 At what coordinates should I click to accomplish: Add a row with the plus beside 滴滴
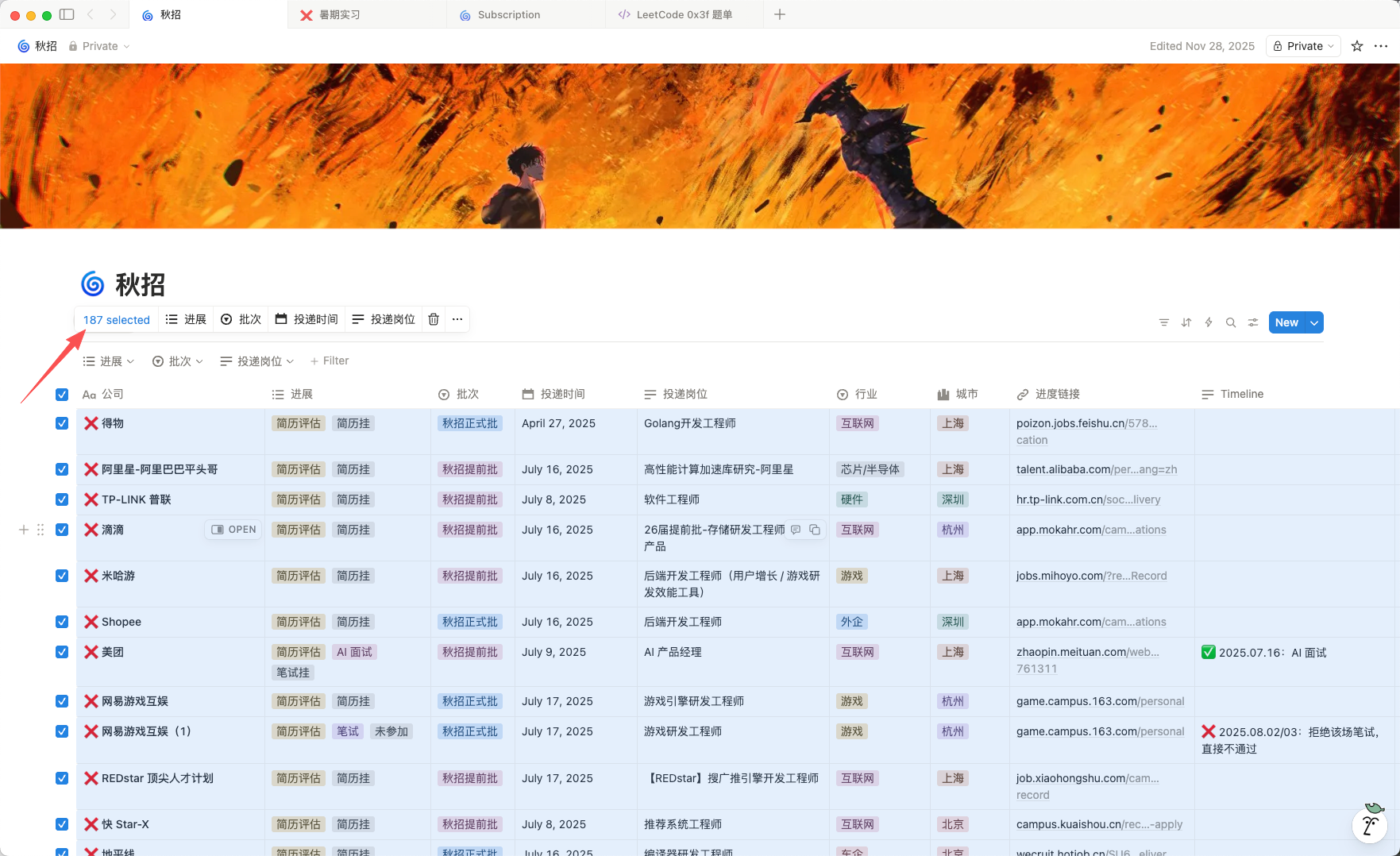tap(24, 530)
